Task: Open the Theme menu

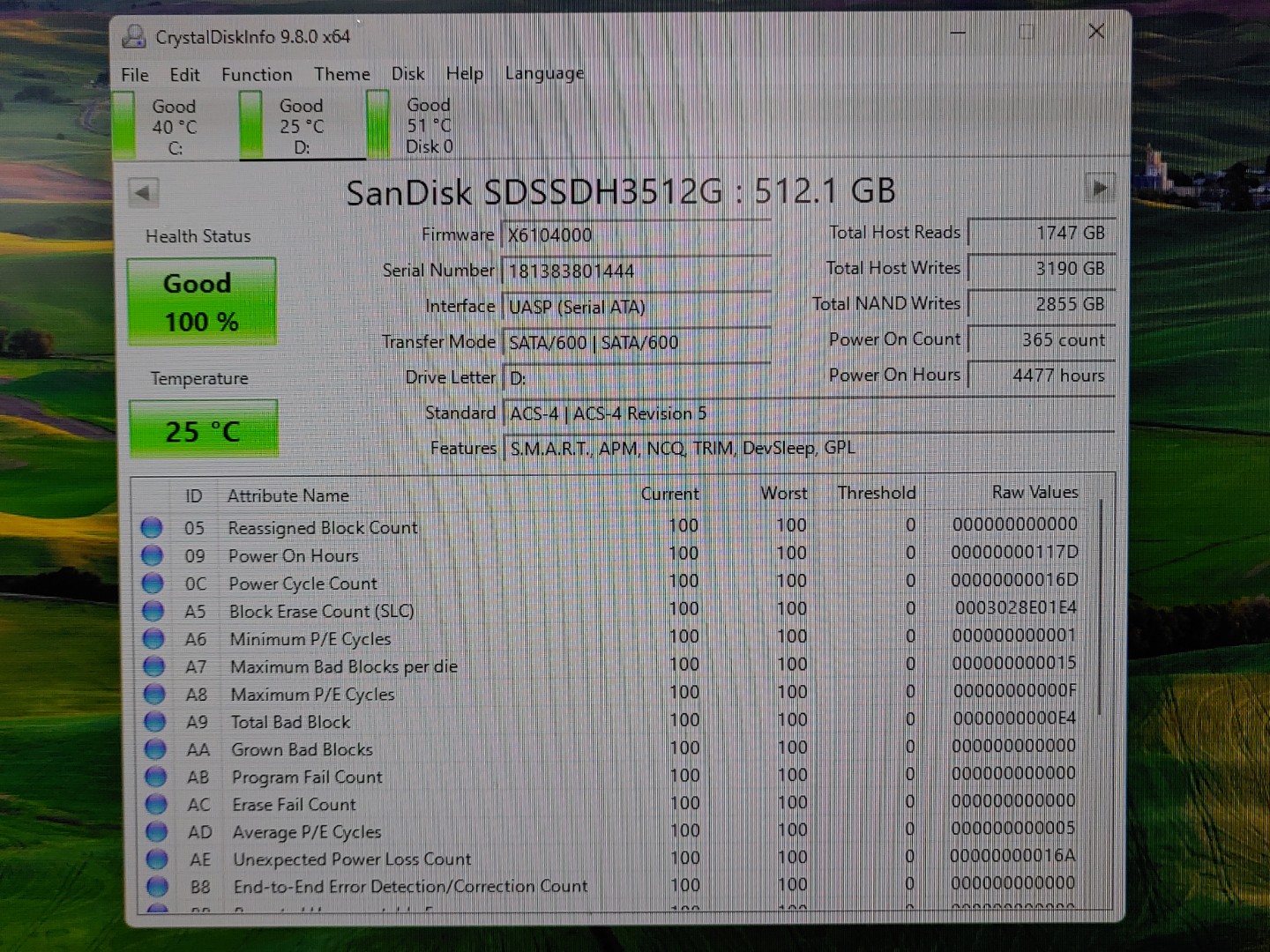Action: [342, 74]
